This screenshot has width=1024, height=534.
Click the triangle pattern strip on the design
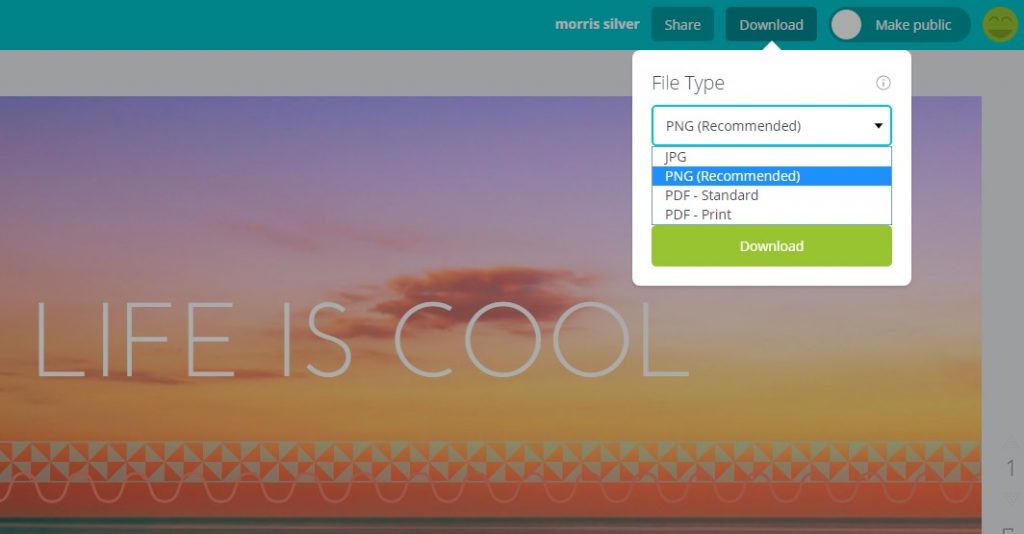point(490,462)
